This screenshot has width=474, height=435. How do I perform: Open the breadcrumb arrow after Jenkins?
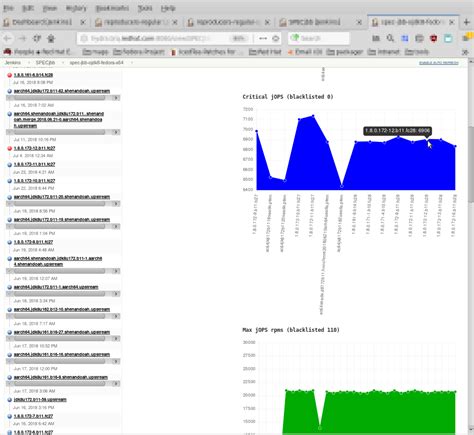(x=29, y=63)
